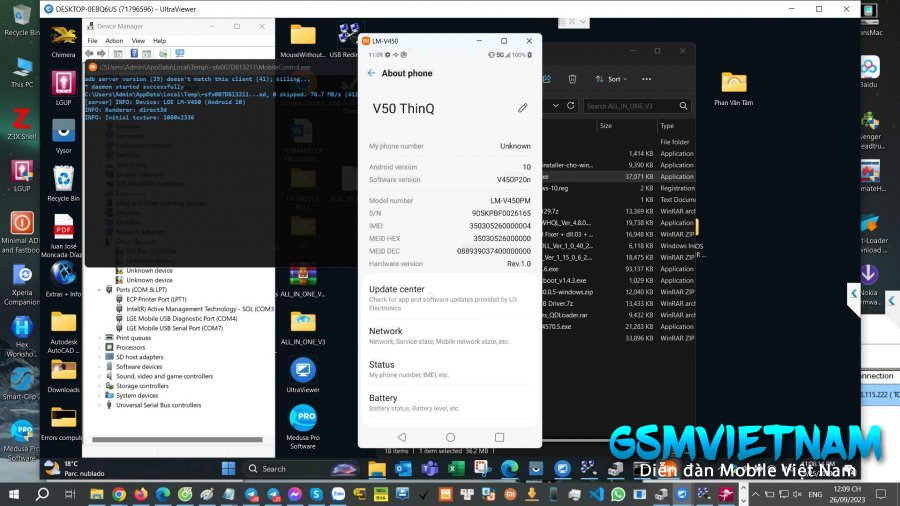Tap the Android recents square button
The width and height of the screenshot is (900, 506).
499,437
